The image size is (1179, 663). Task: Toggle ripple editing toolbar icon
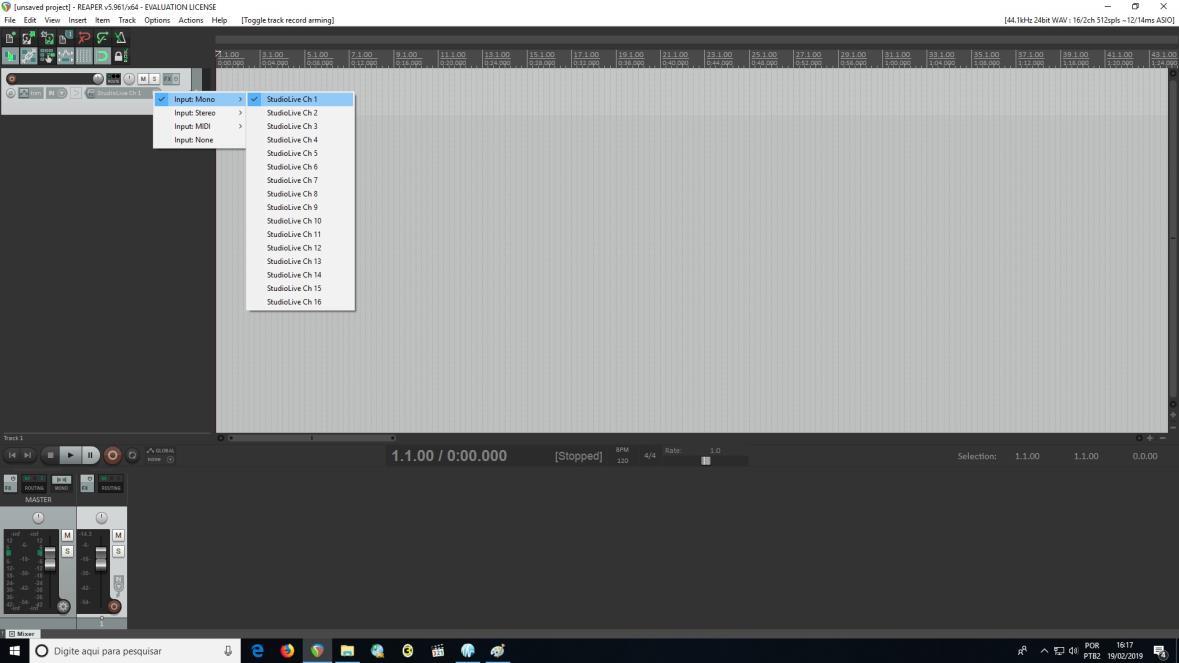47,56
